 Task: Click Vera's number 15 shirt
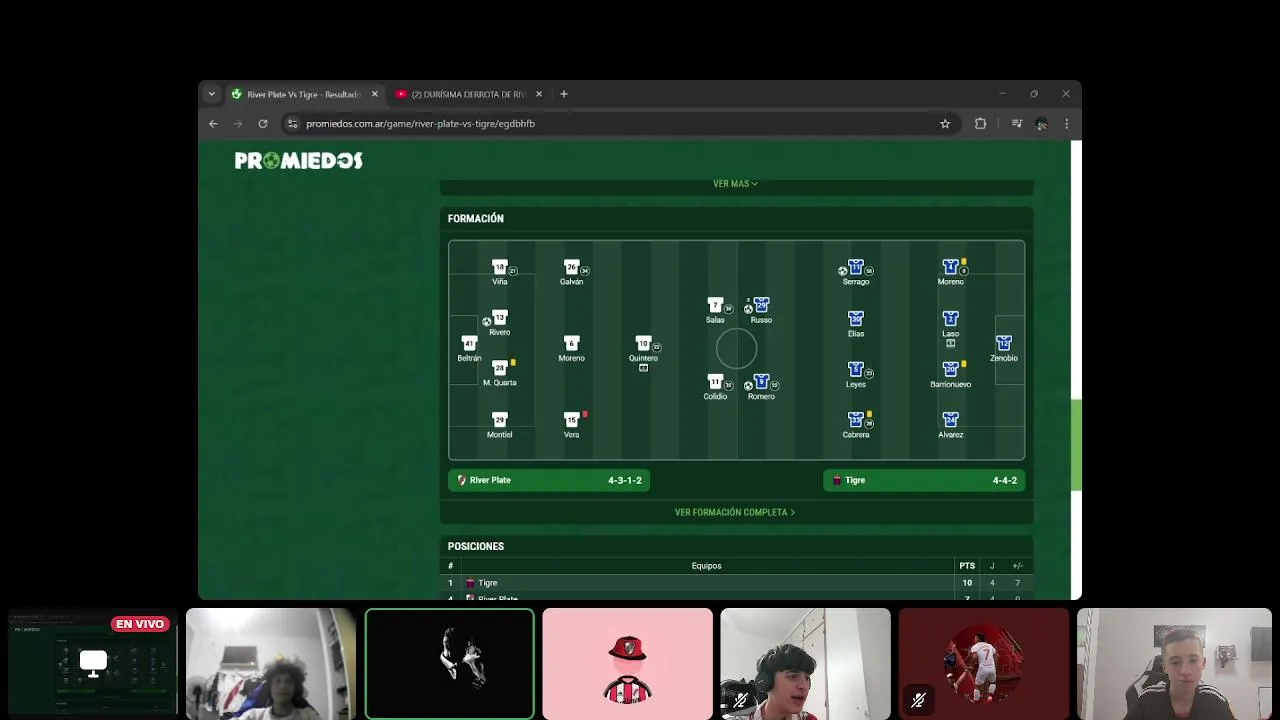571,420
